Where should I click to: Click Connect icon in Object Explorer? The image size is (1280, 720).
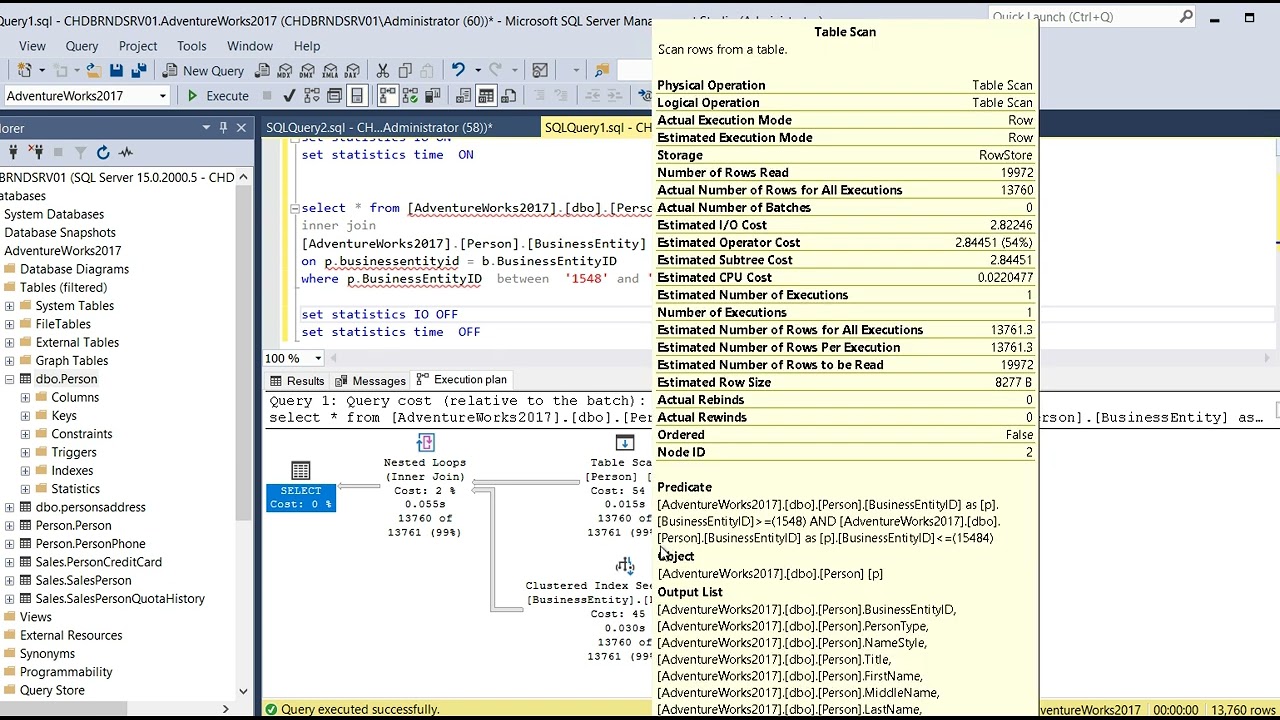click(13, 152)
